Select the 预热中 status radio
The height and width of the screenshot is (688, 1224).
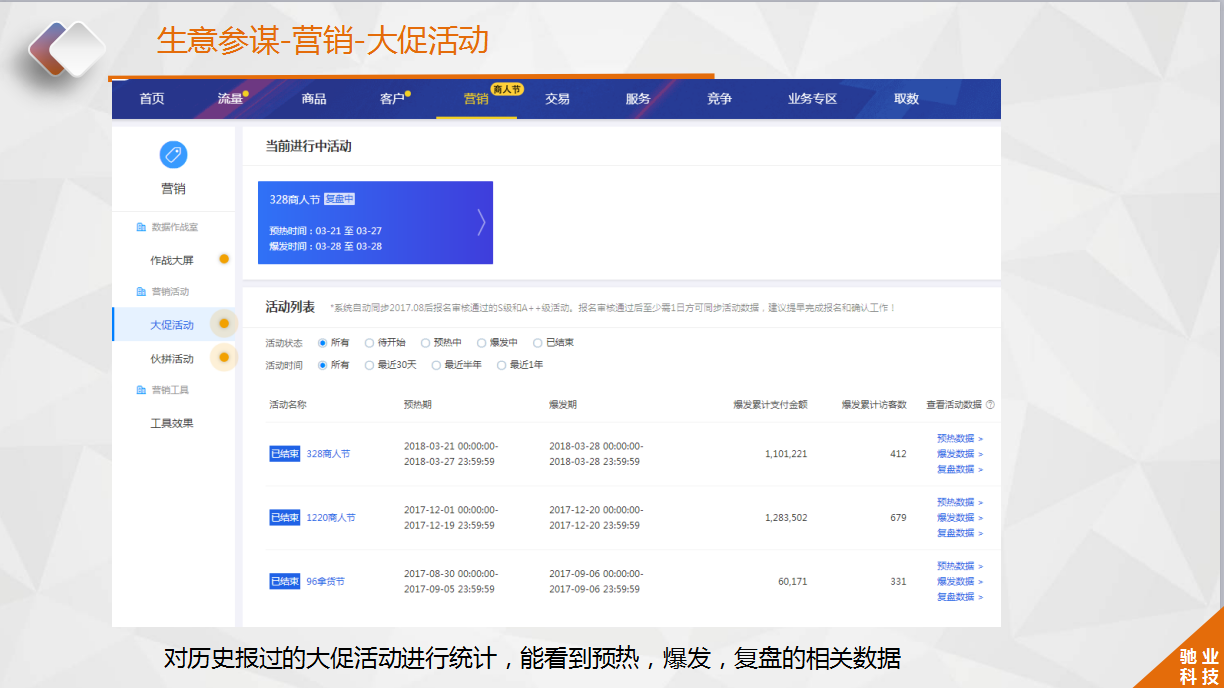(425, 343)
